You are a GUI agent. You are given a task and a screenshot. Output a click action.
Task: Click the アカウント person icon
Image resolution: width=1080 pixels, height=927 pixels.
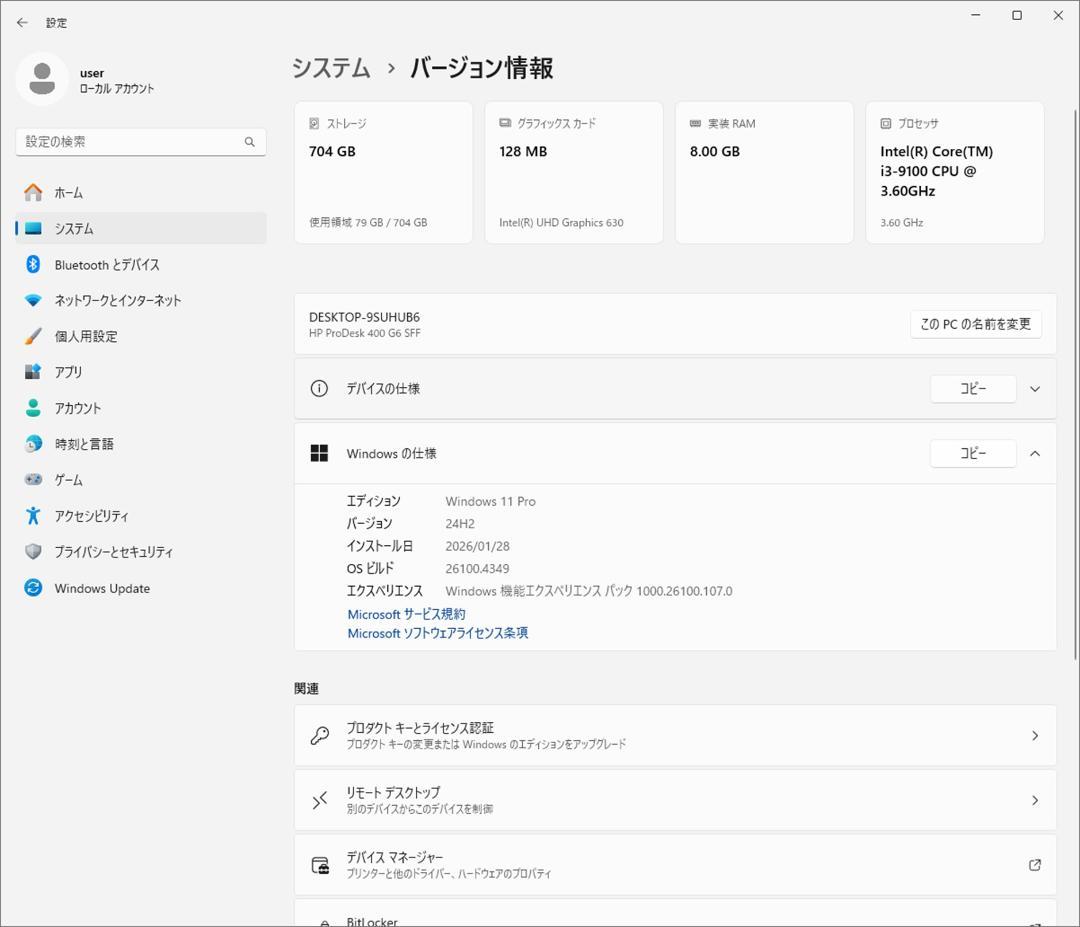[33, 408]
